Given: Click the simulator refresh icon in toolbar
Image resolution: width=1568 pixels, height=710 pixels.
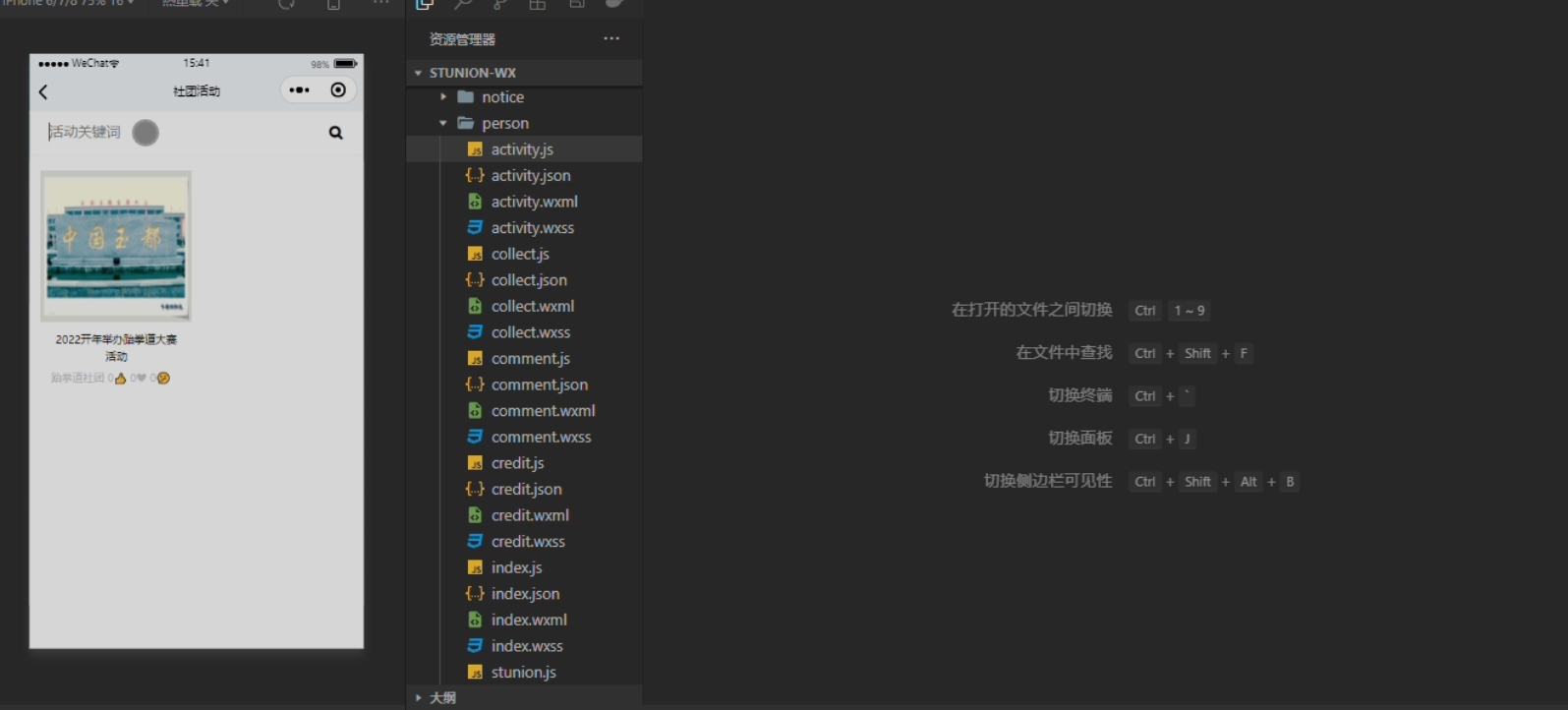Looking at the screenshot, I should pyautogui.click(x=287, y=4).
